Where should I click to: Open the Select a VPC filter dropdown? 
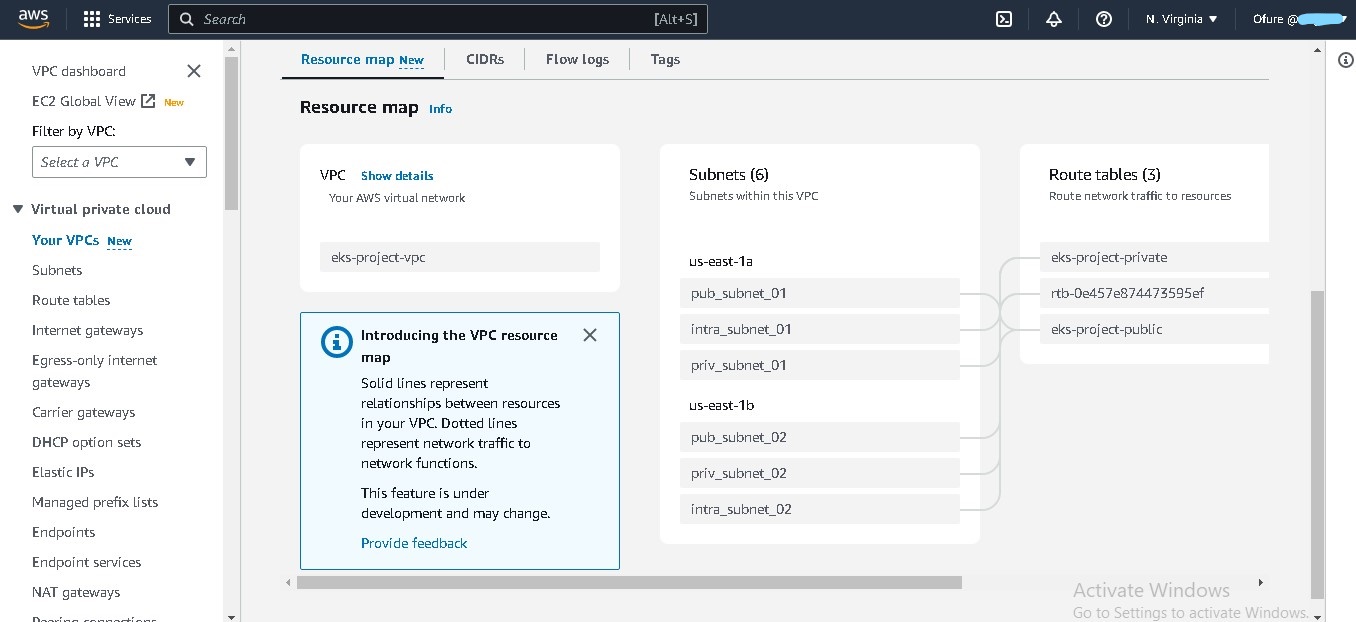pyautogui.click(x=119, y=162)
